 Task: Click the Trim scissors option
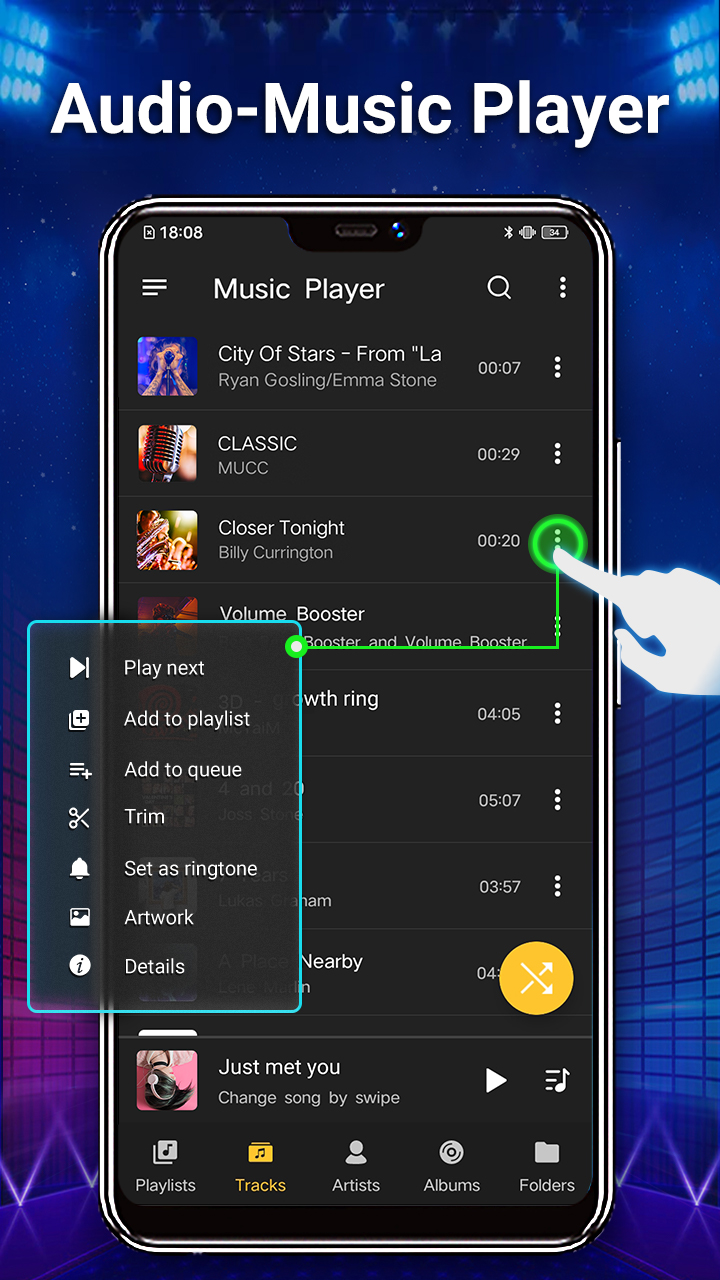(144, 817)
